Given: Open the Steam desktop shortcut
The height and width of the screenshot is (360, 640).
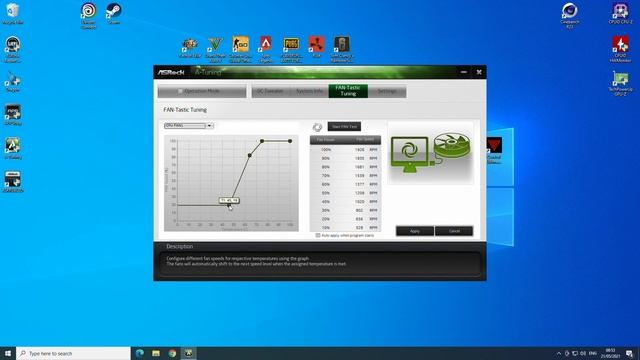Looking at the screenshot, I should coord(113,13).
